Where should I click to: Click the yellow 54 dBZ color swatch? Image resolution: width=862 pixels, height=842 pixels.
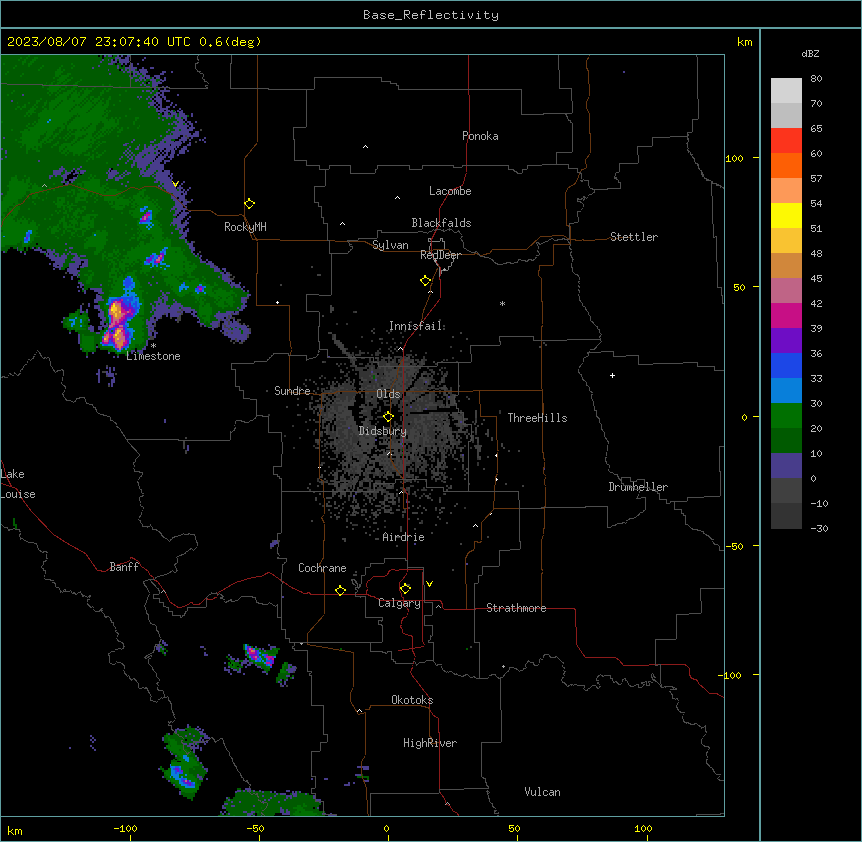(786, 215)
